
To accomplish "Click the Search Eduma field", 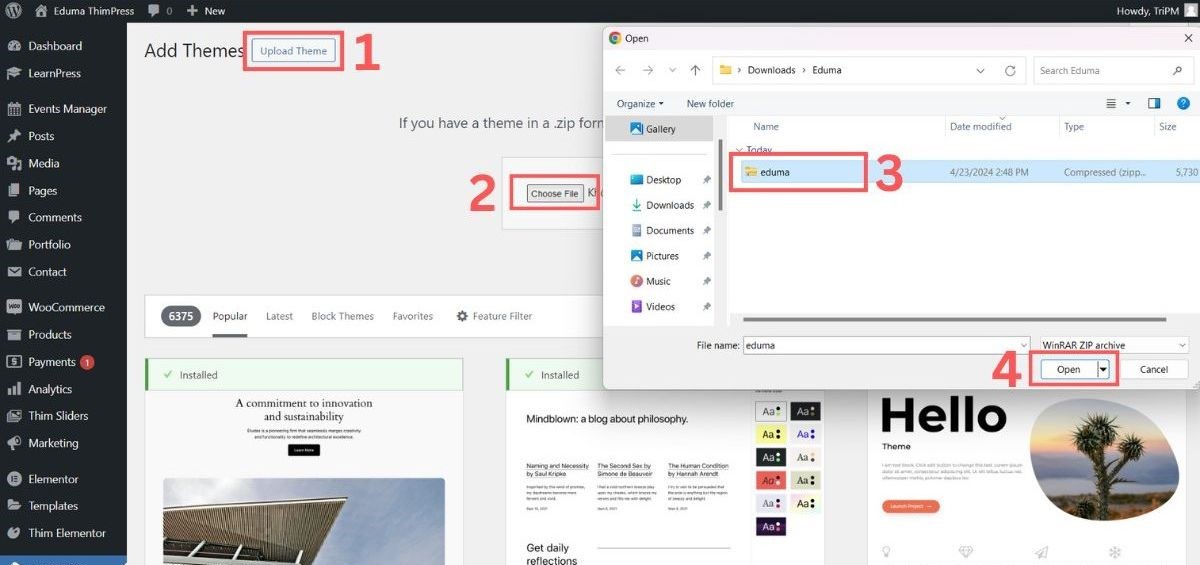I will pyautogui.click(x=1111, y=71).
